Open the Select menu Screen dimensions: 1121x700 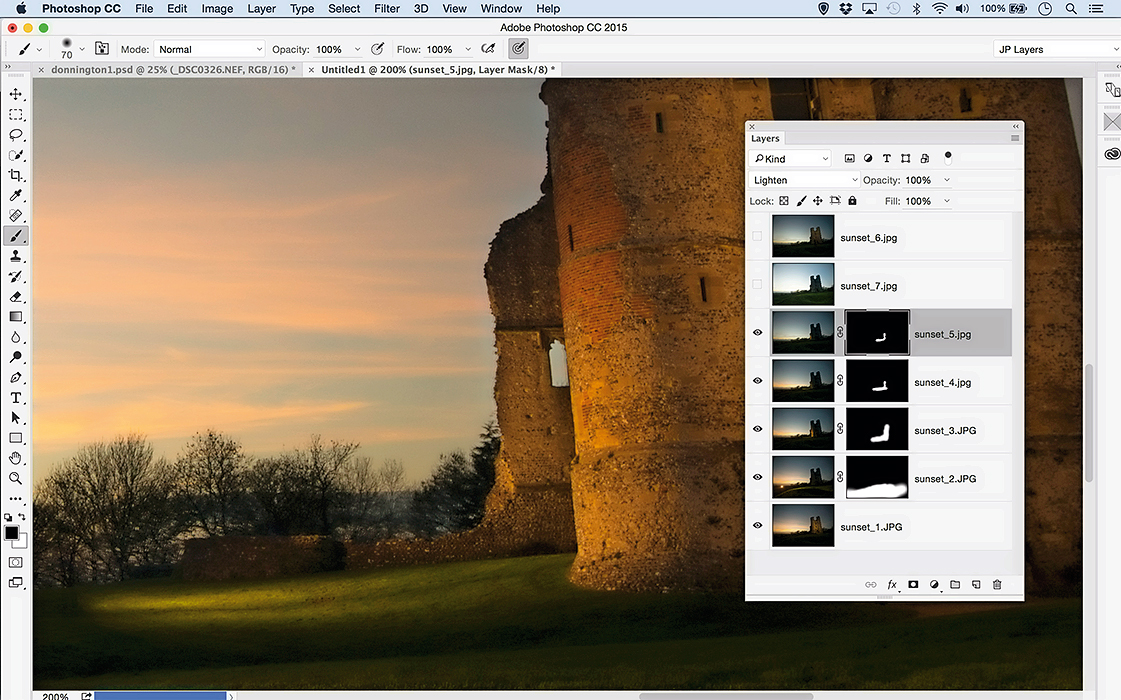click(344, 9)
